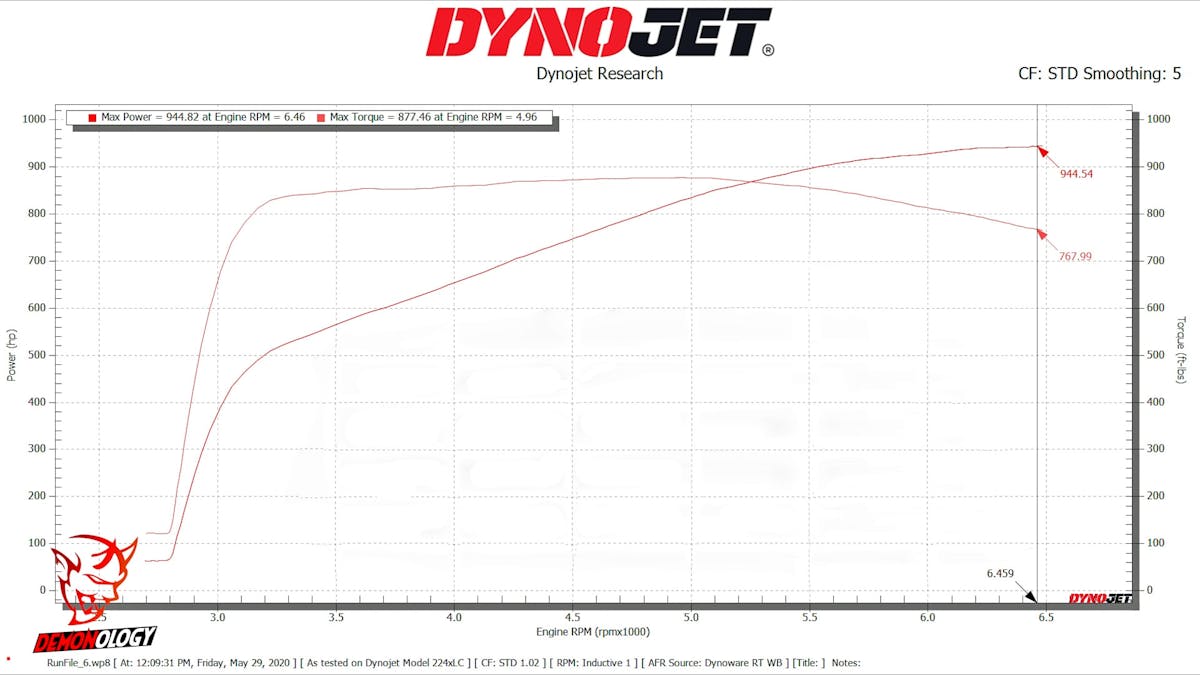Click the Dynojet Research title text

point(599,73)
